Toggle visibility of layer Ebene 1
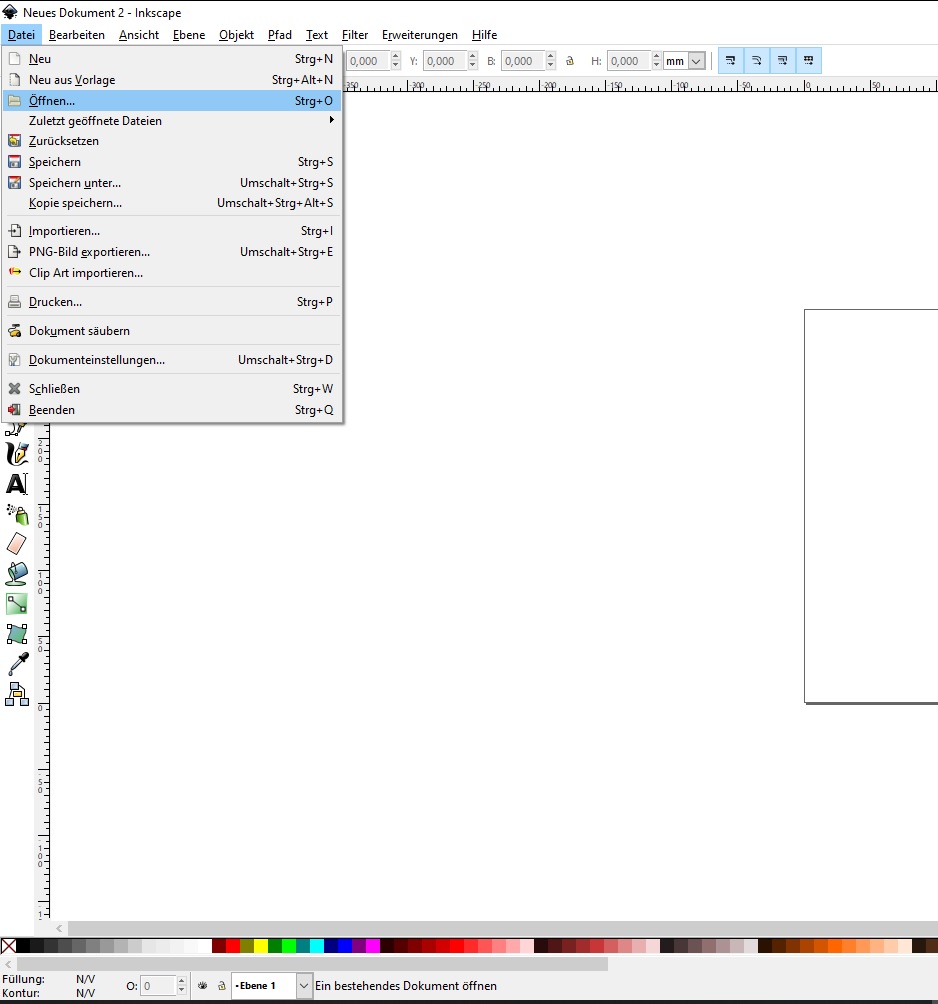Screen dimensions: 938x1004 click(x=202, y=985)
